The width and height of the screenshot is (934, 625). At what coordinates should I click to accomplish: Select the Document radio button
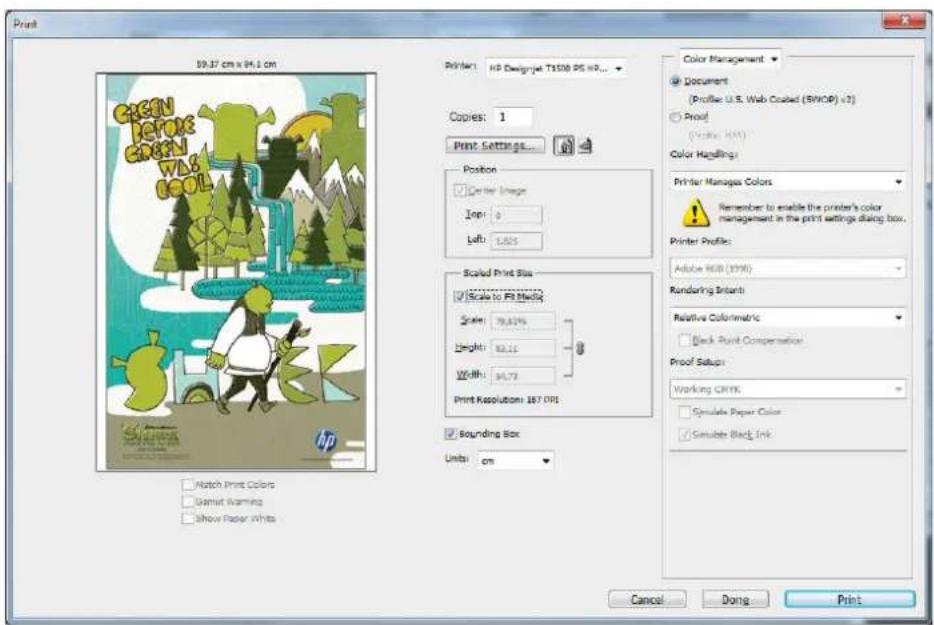675,81
